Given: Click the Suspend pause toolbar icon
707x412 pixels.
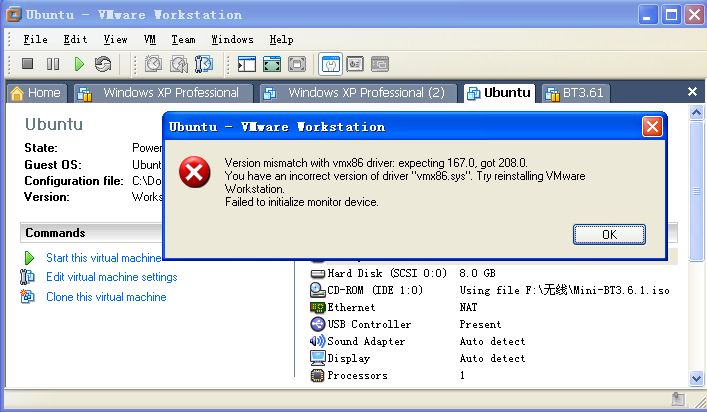Looking at the screenshot, I should [53, 64].
